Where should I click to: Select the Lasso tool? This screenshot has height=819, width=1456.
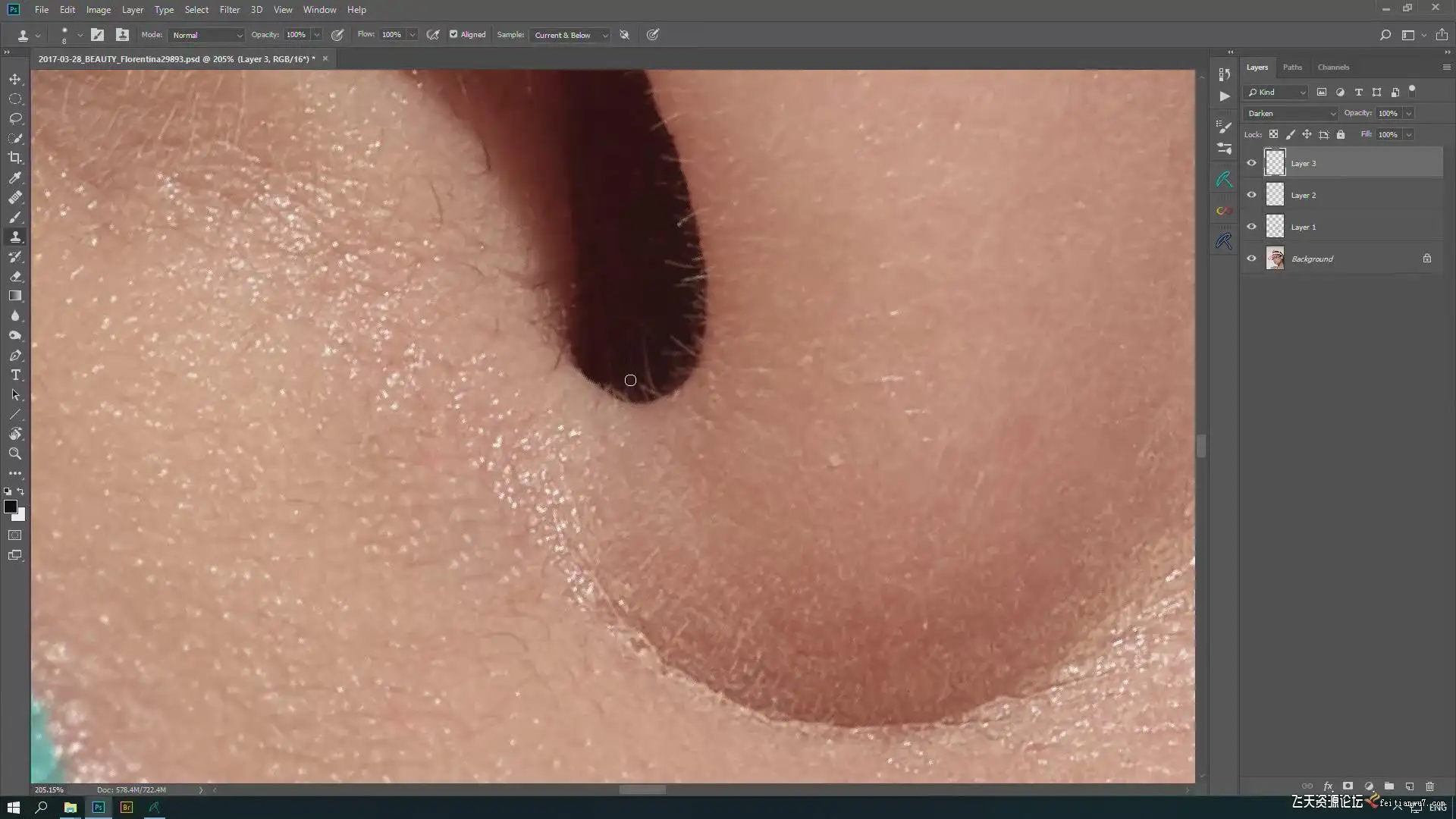(x=15, y=118)
